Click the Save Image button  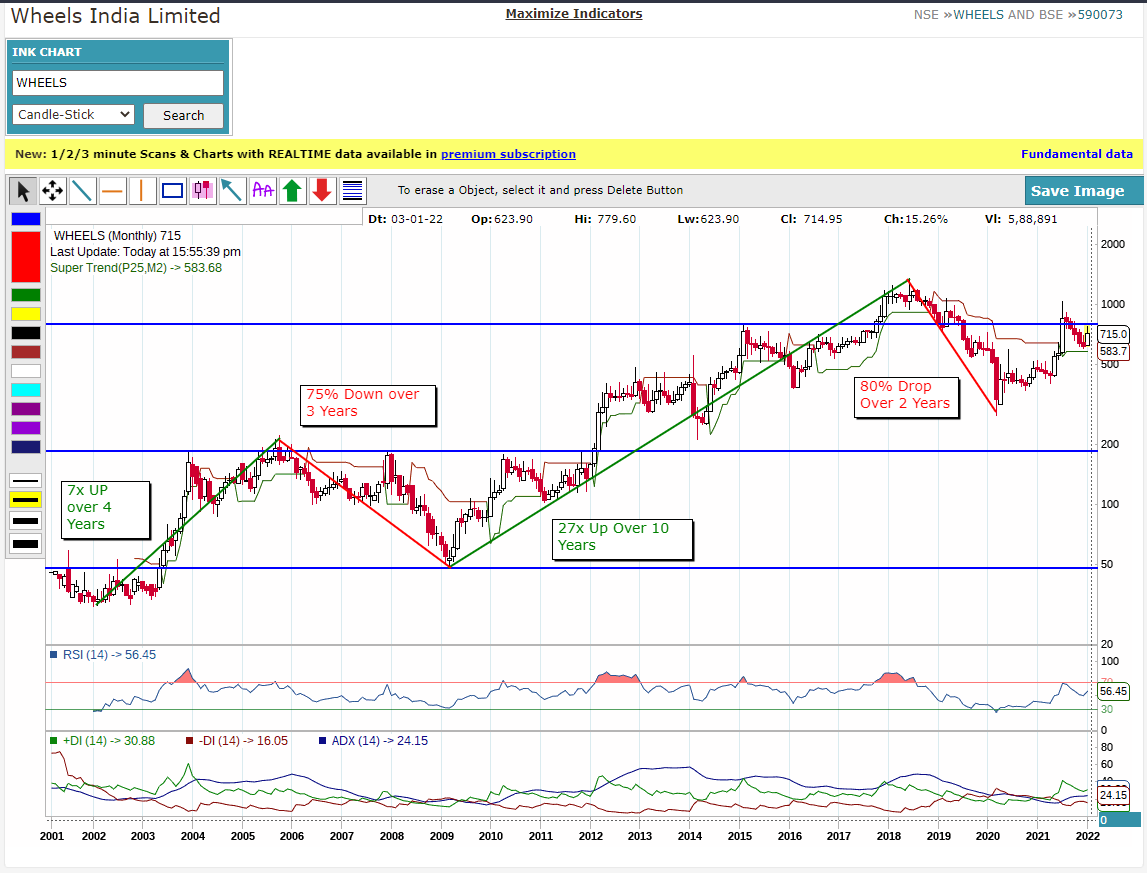coord(1083,191)
